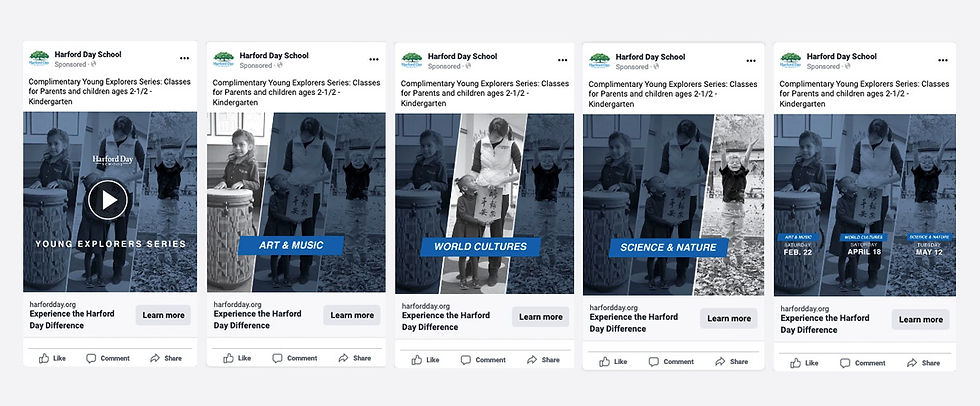
Task: Like the Science & Nature ad
Action: (x=613, y=362)
